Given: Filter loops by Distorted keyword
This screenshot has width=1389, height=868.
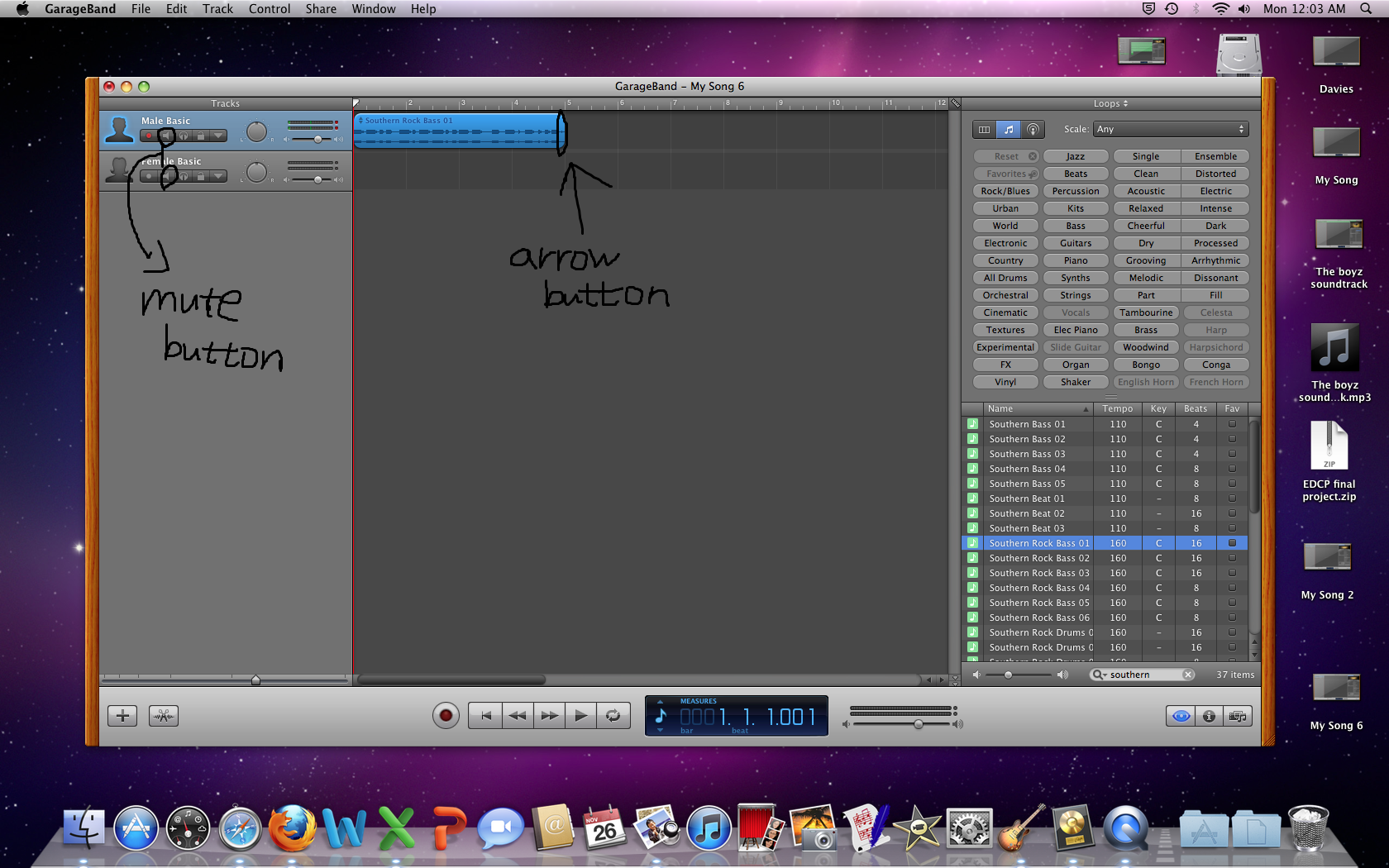Looking at the screenshot, I should coord(1215,174).
